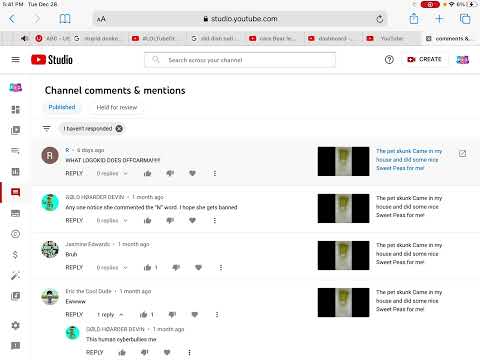Mute the audio-playing Safari tab speaker
Image resolution: width=480 pixels, height=360 pixels.
point(24,38)
